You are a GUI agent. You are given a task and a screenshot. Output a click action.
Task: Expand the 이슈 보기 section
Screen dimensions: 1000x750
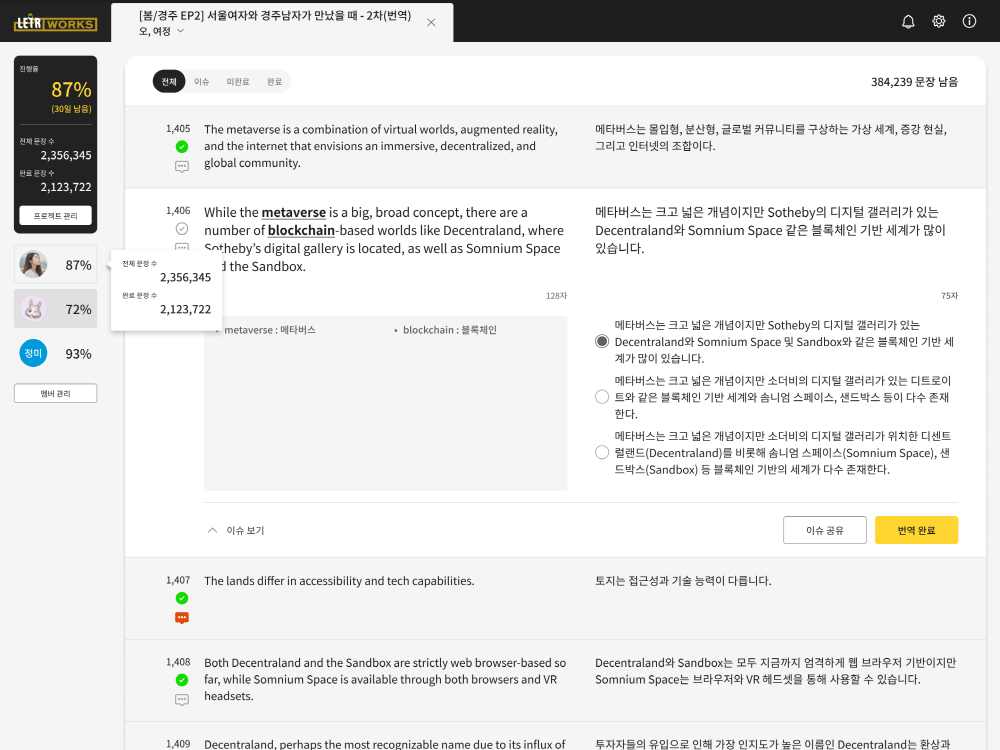coord(236,530)
